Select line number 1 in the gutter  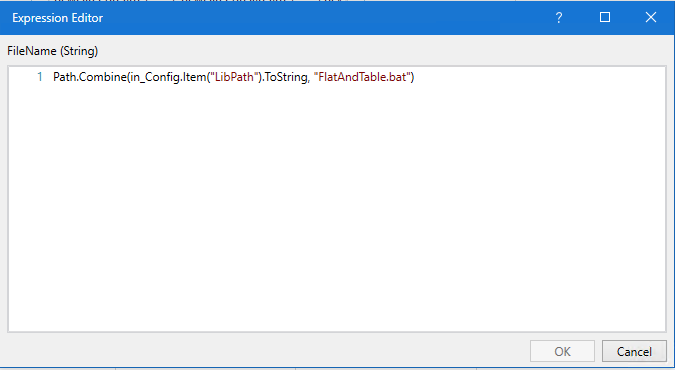(40, 77)
